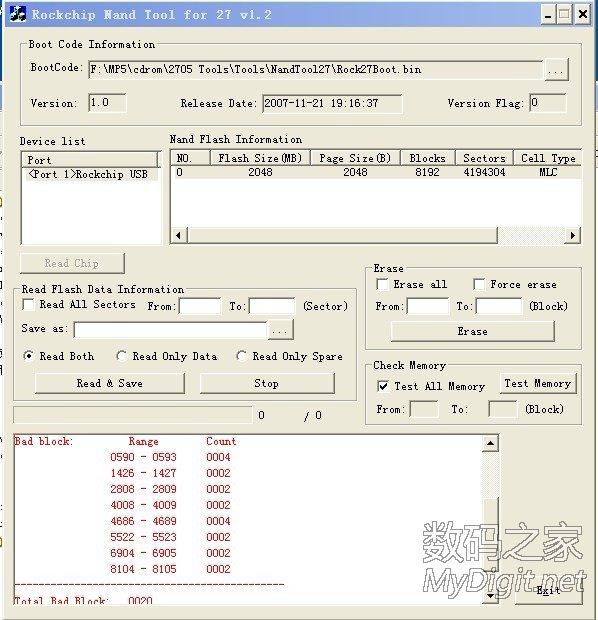
Task: Click the Blocks column header
Action: 428,158
